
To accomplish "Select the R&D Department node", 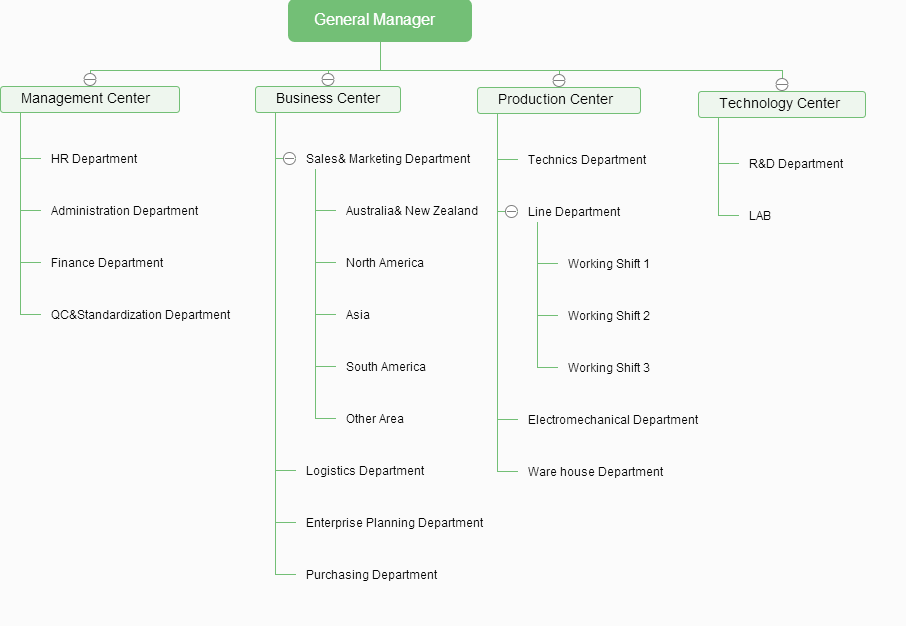I will point(796,164).
